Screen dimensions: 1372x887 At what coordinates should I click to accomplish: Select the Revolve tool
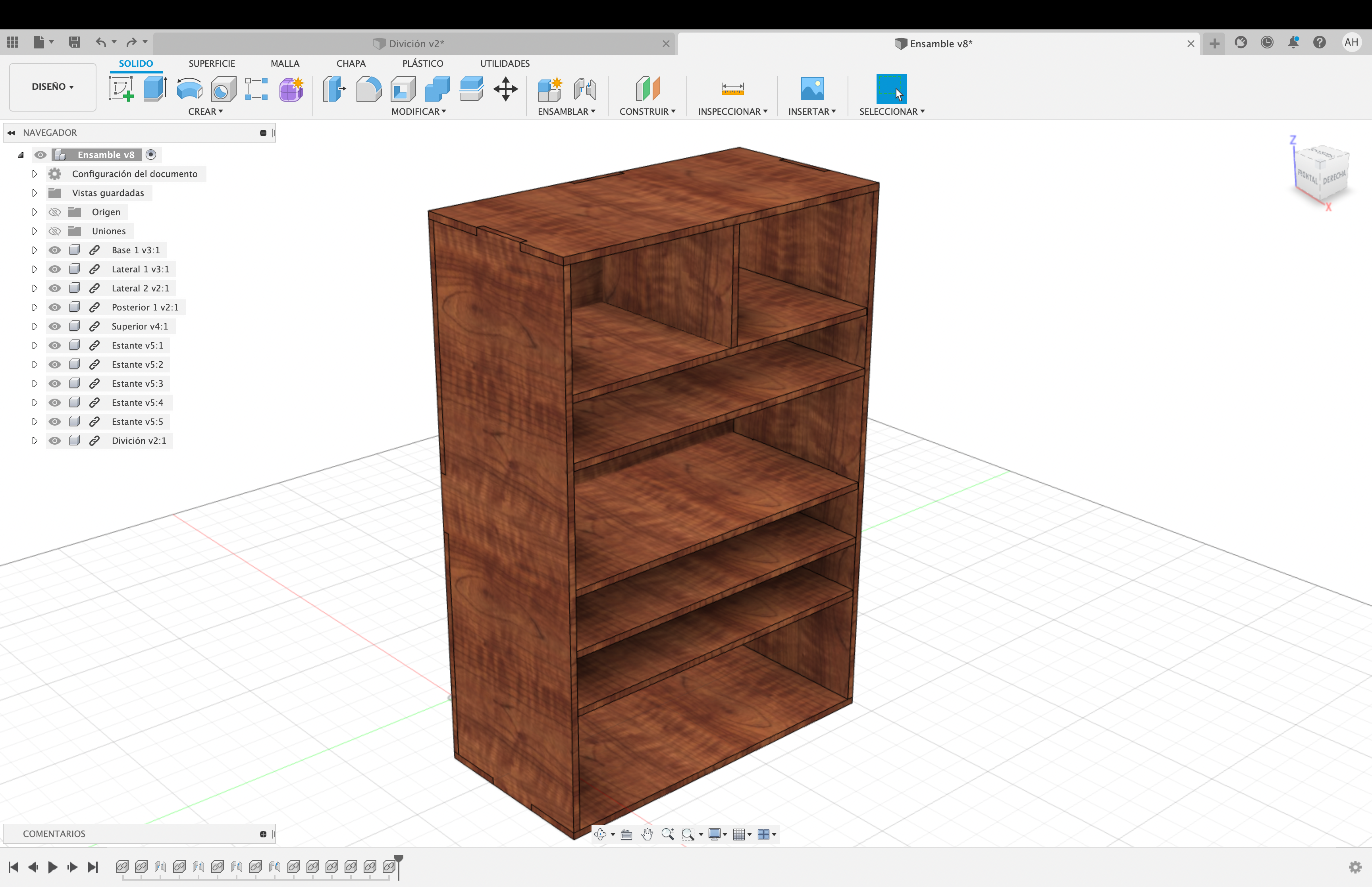point(189,89)
